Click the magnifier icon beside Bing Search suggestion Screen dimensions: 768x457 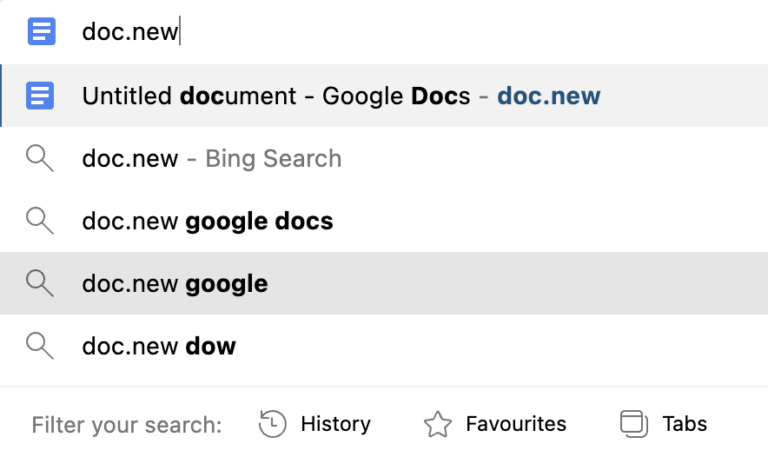pos(40,158)
